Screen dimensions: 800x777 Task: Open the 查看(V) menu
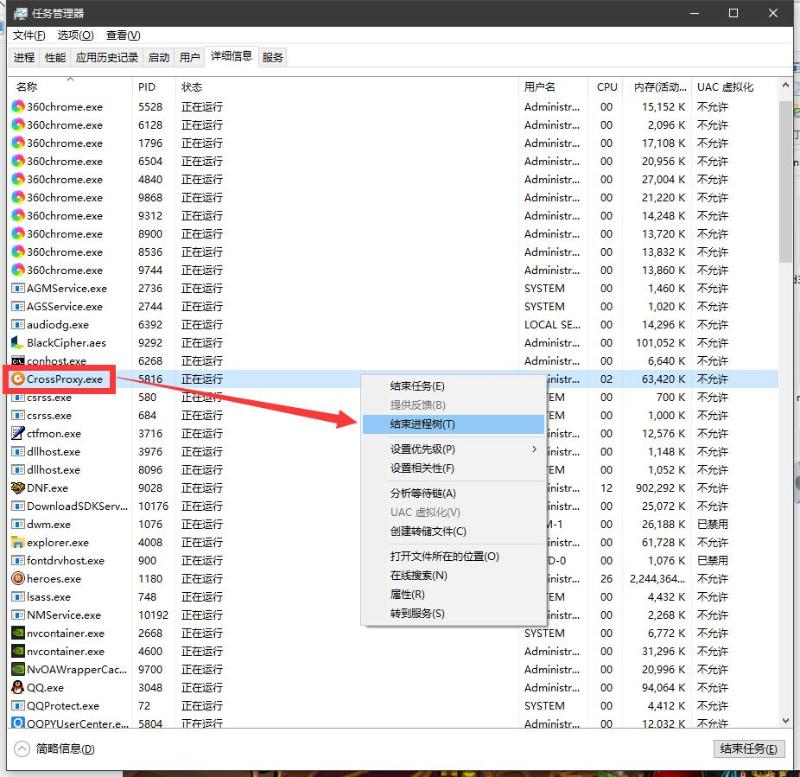point(123,35)
